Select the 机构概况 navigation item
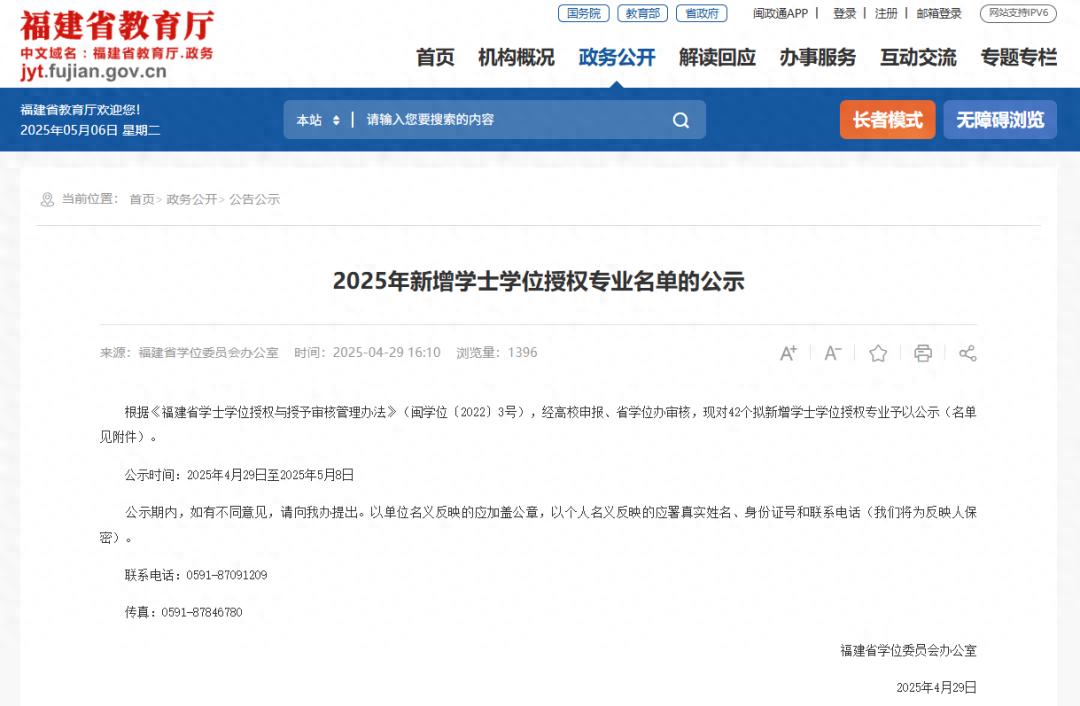The width and height of the screenshot is (1080, 706). [516, 58]
